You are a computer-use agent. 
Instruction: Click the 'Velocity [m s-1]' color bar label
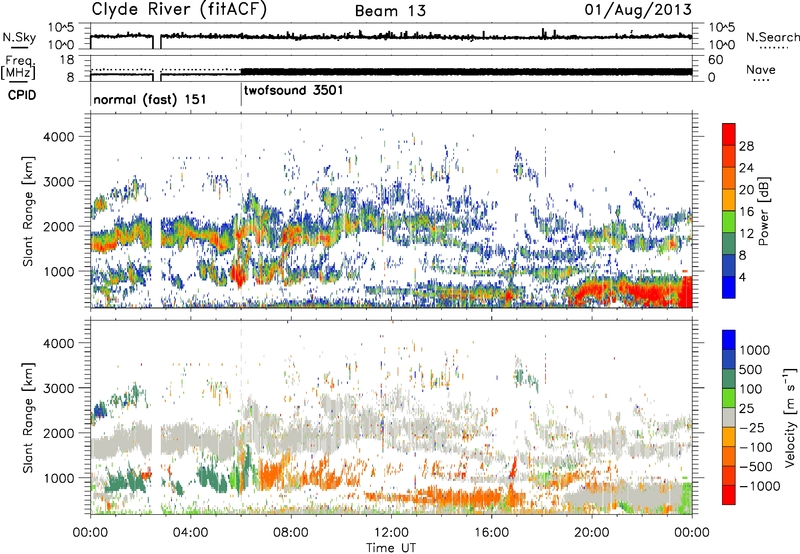790,417
